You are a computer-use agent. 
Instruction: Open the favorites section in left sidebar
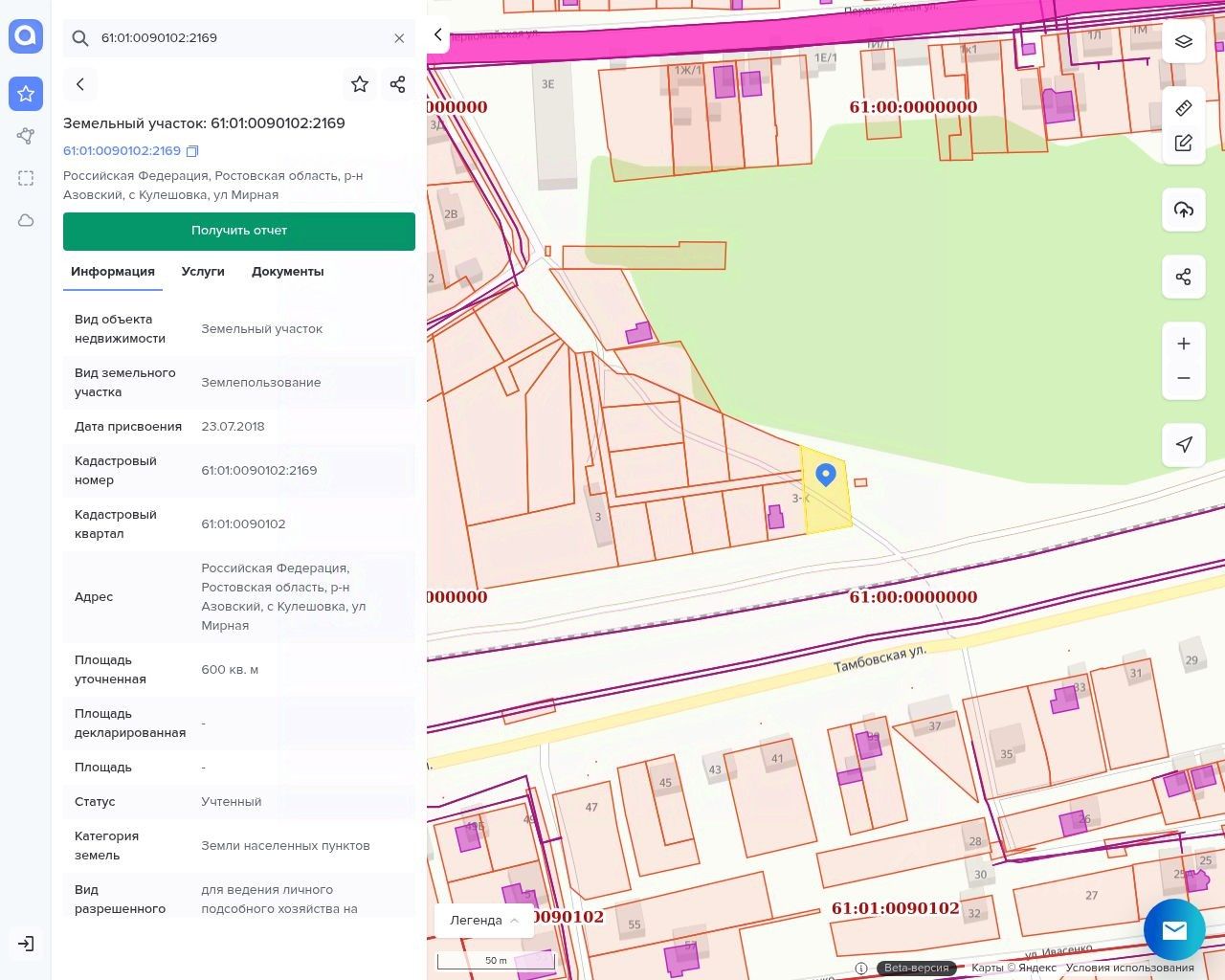[26, 94]
